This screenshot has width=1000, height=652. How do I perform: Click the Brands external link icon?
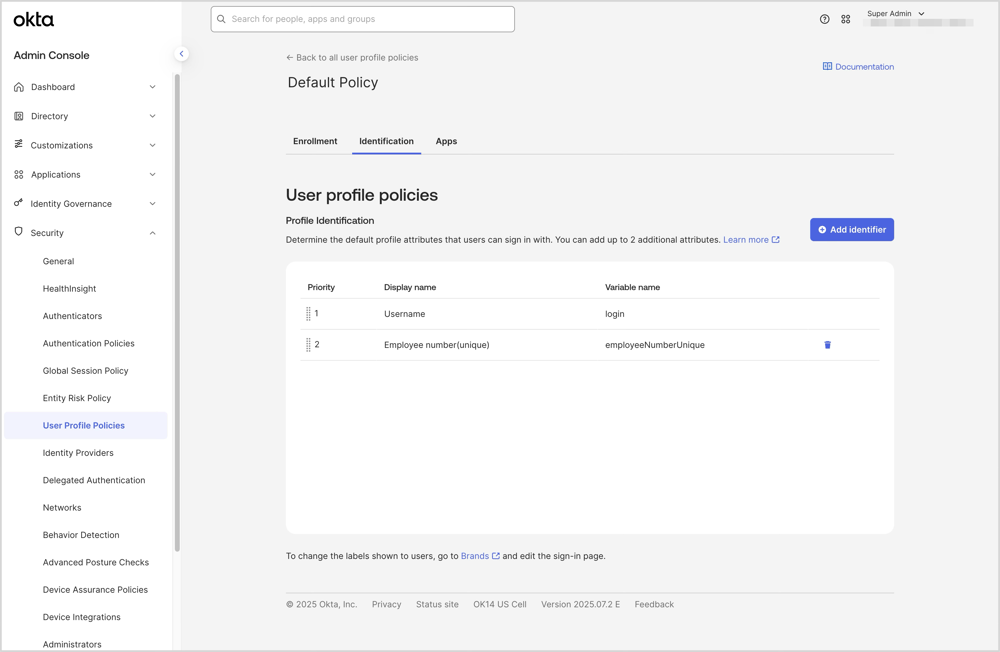coord(496,556)
